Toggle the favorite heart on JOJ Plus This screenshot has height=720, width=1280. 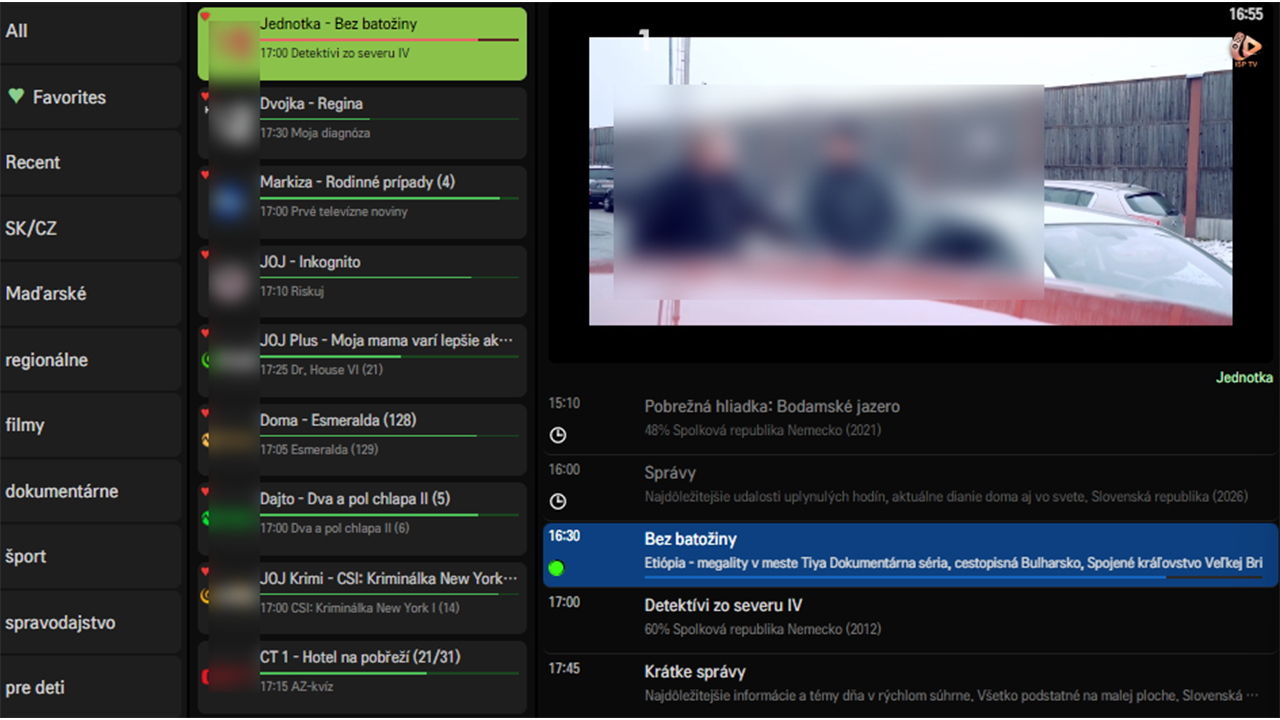pos(205,334)
